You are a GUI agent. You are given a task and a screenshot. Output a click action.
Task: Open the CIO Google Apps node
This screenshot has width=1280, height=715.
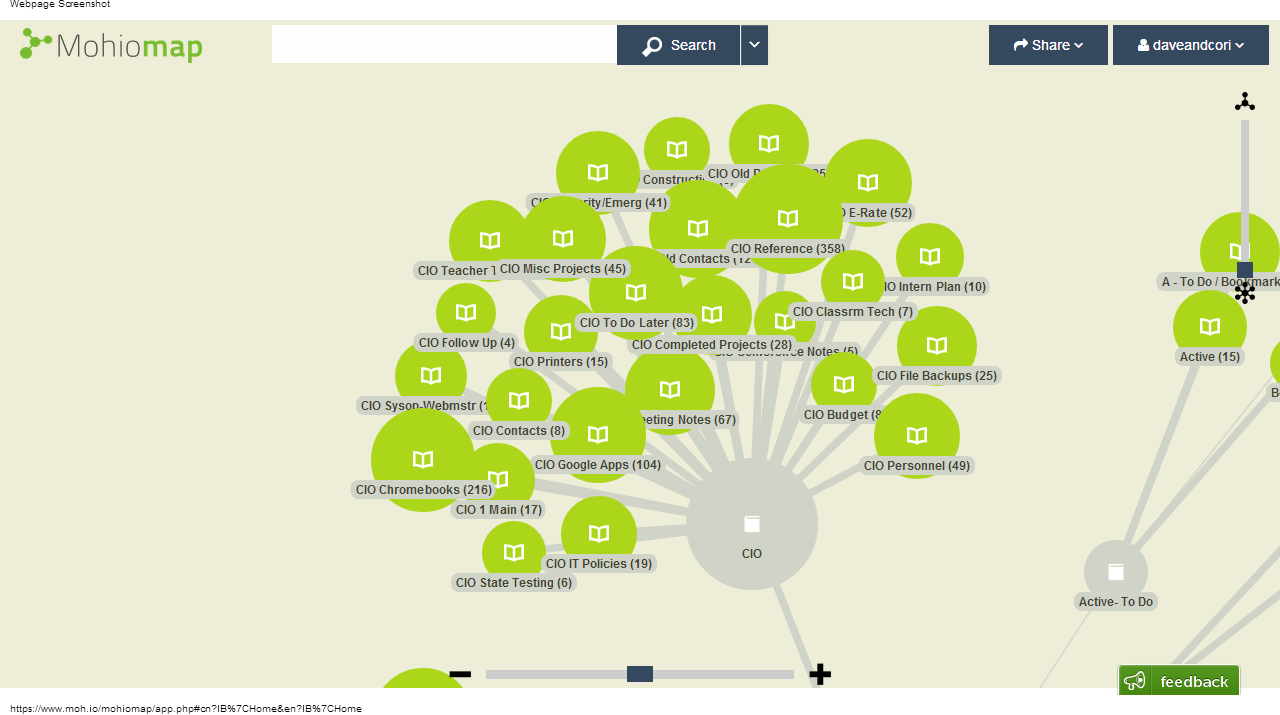pyautogui.click(x=598, y=433)
